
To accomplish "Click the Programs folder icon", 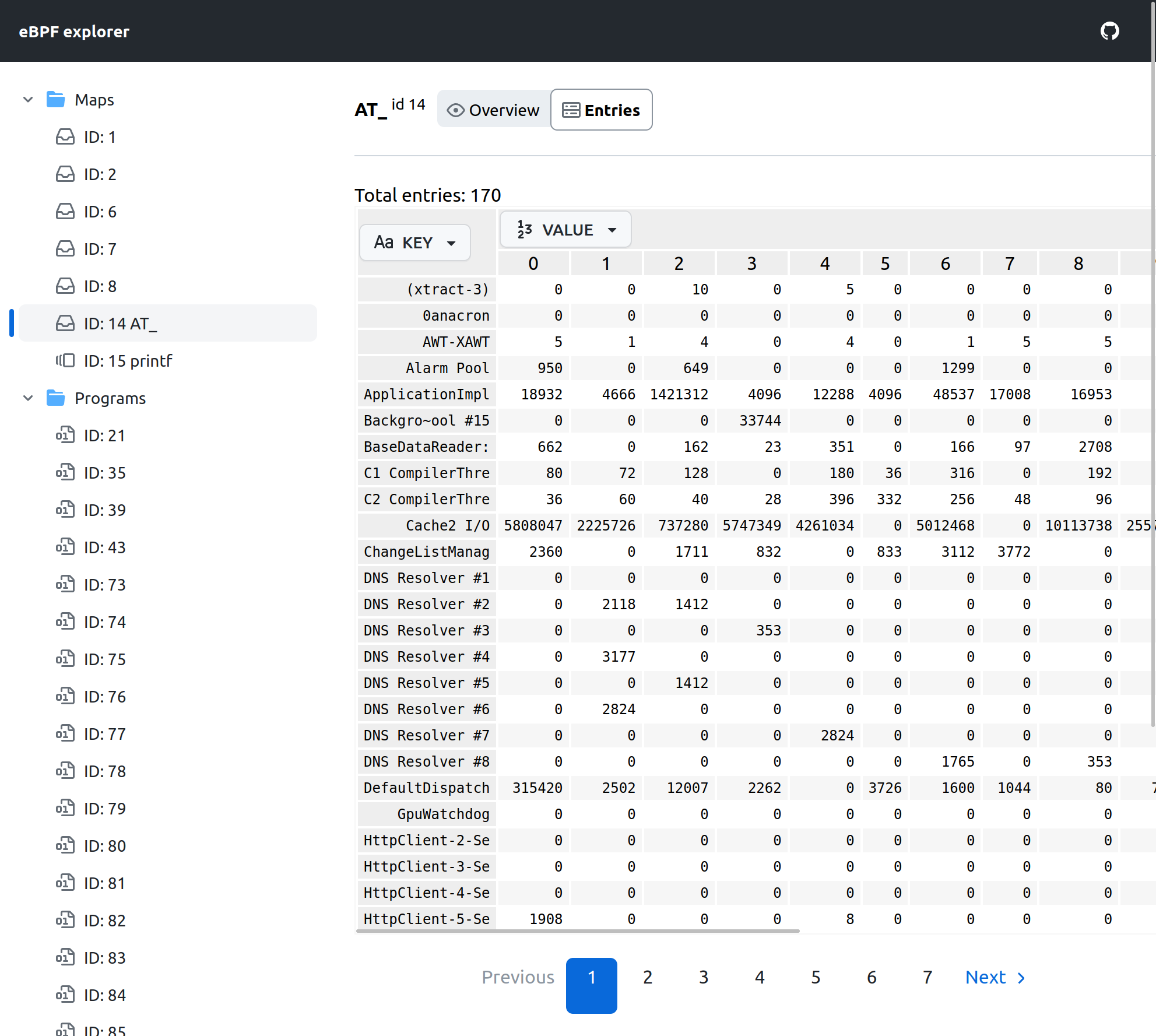I will coord(56,398).
